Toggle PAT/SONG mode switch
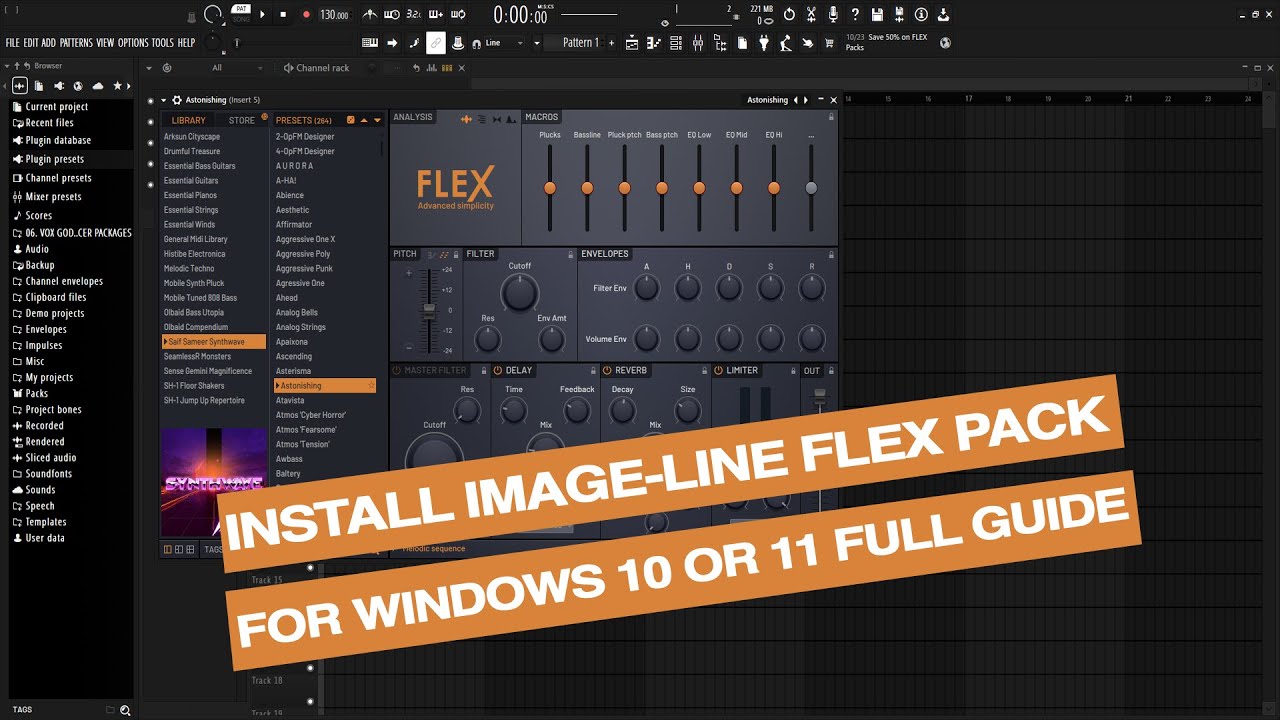The height and width of the screenshot is (720, 1280). pos(241,14)
